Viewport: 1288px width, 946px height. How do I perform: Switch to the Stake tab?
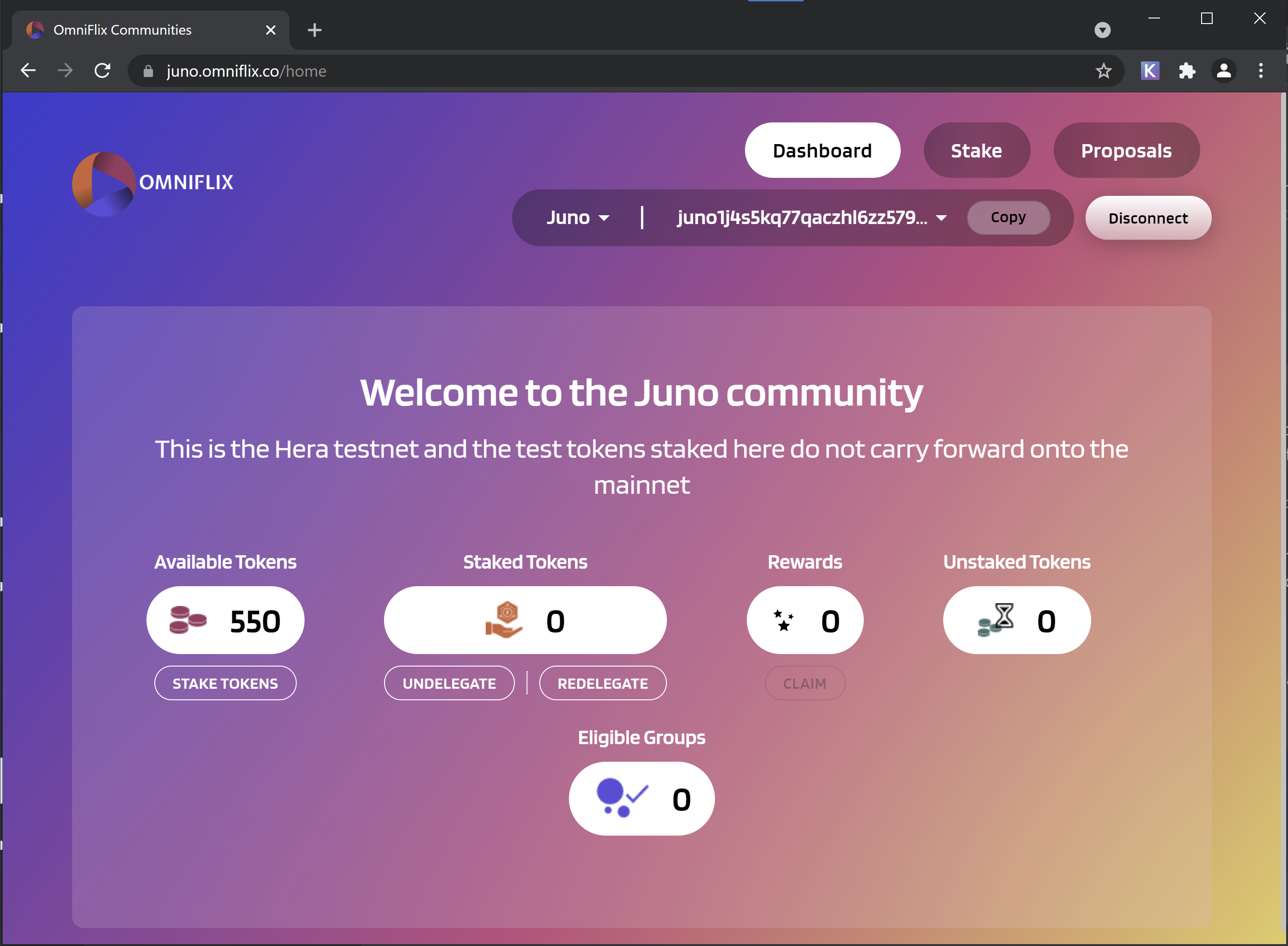(x=977, y=150)
